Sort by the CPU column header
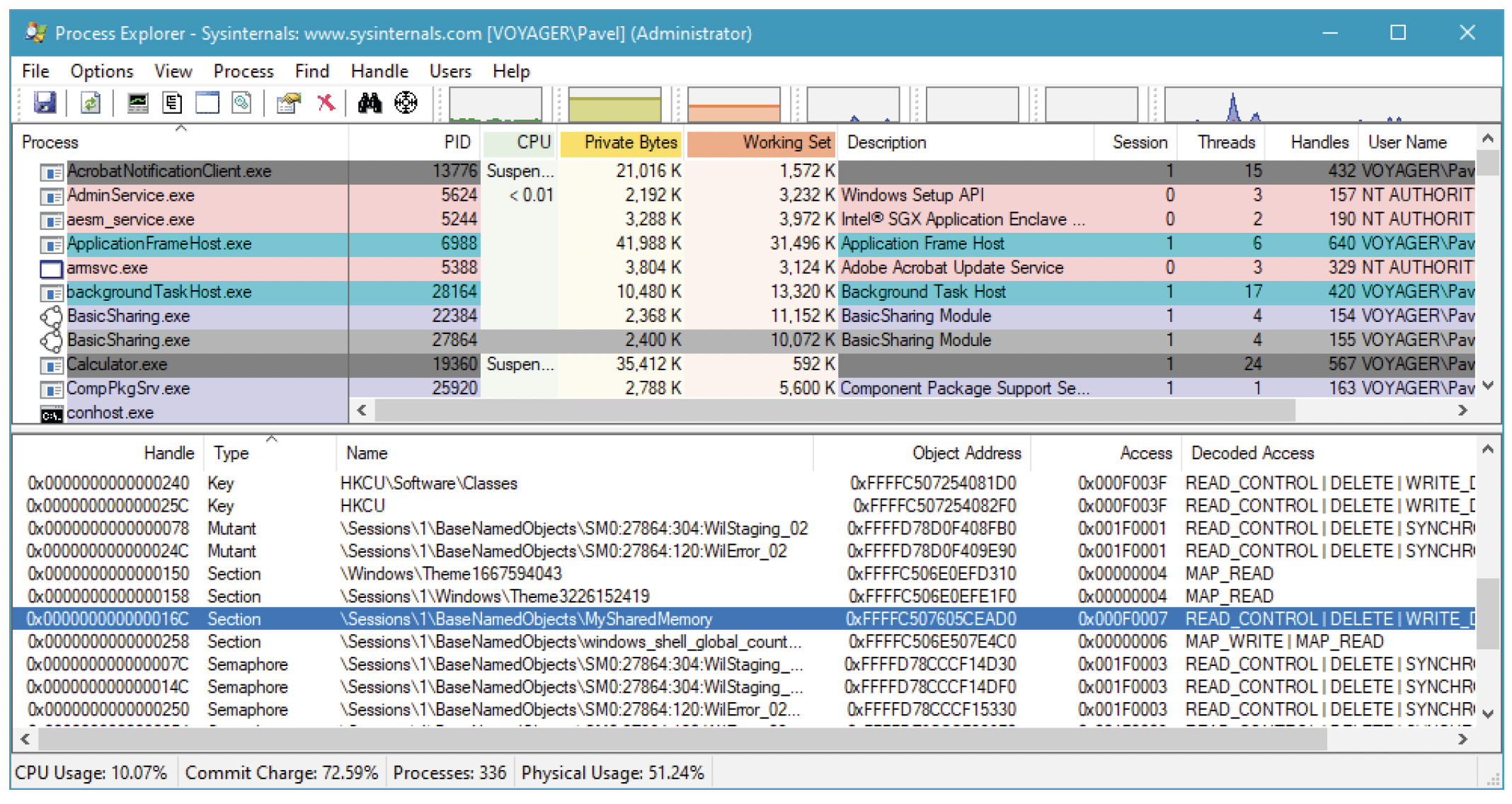 coord(520,142)
